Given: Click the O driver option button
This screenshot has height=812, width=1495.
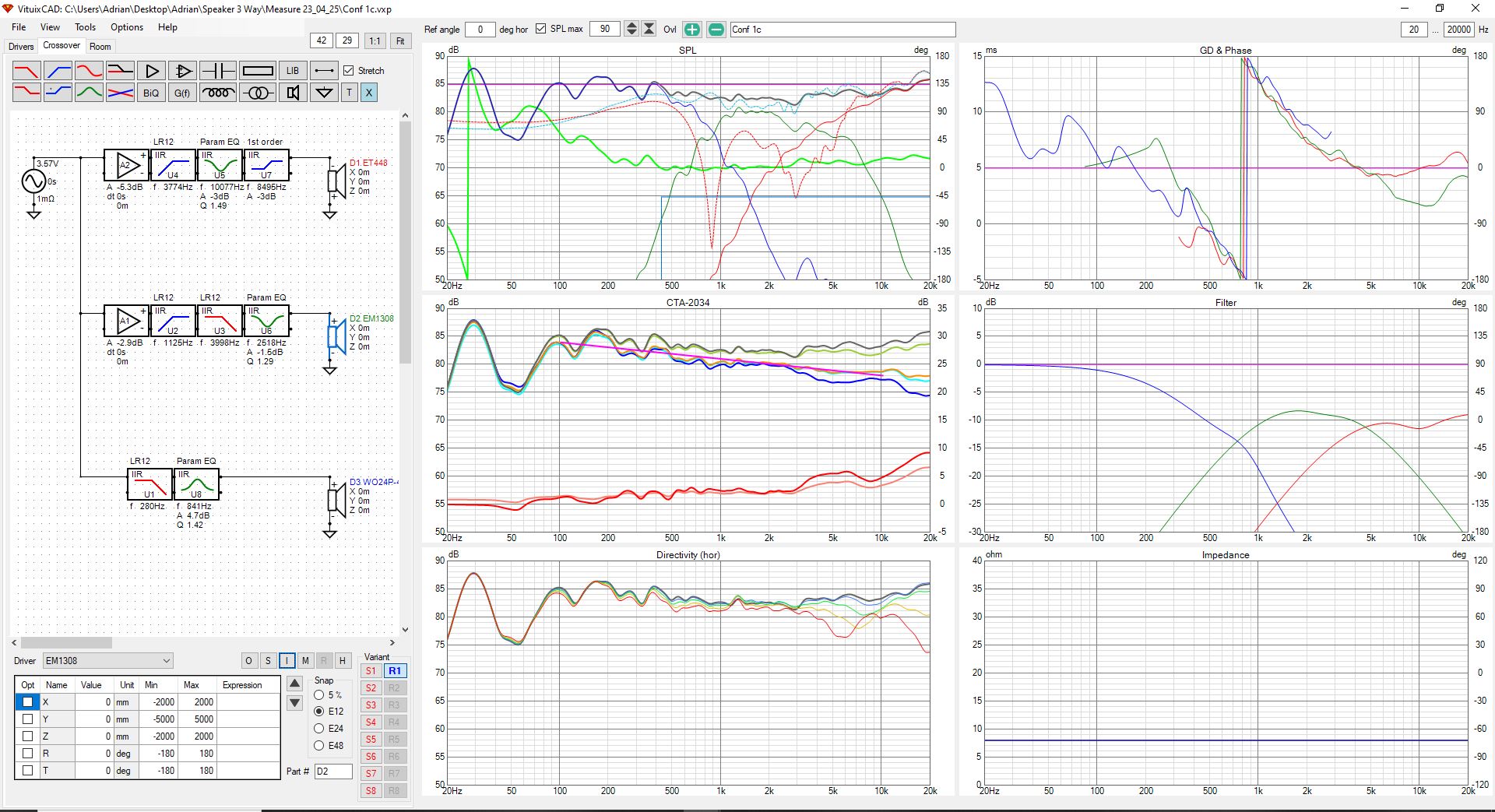Looking at the screenshot, I should pos(249,661).
